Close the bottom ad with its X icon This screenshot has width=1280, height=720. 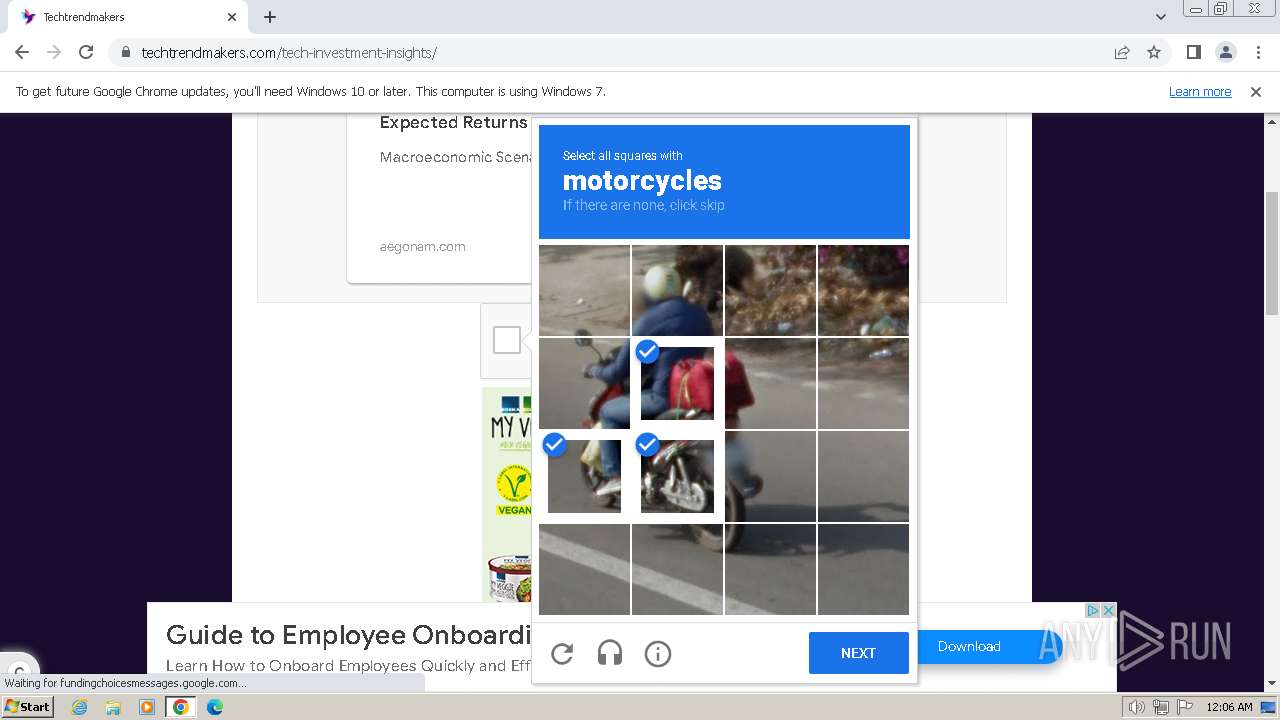coord(1108,610)
